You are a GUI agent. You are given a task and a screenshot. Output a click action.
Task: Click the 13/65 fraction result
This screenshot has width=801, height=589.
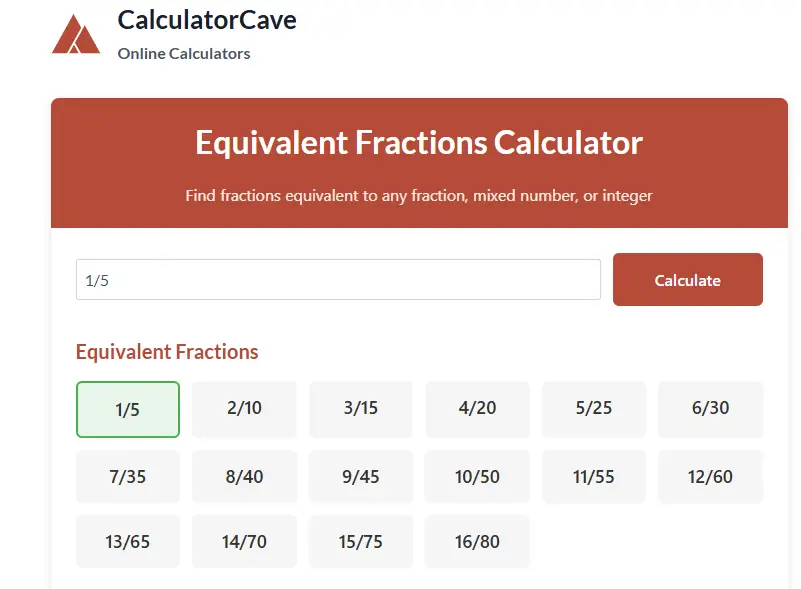127,541
